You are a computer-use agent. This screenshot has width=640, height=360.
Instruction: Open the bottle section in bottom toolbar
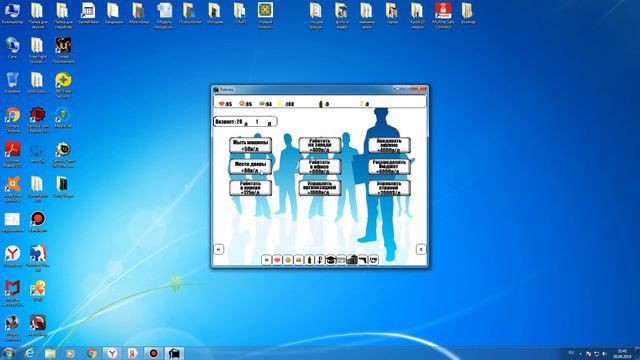309,260
